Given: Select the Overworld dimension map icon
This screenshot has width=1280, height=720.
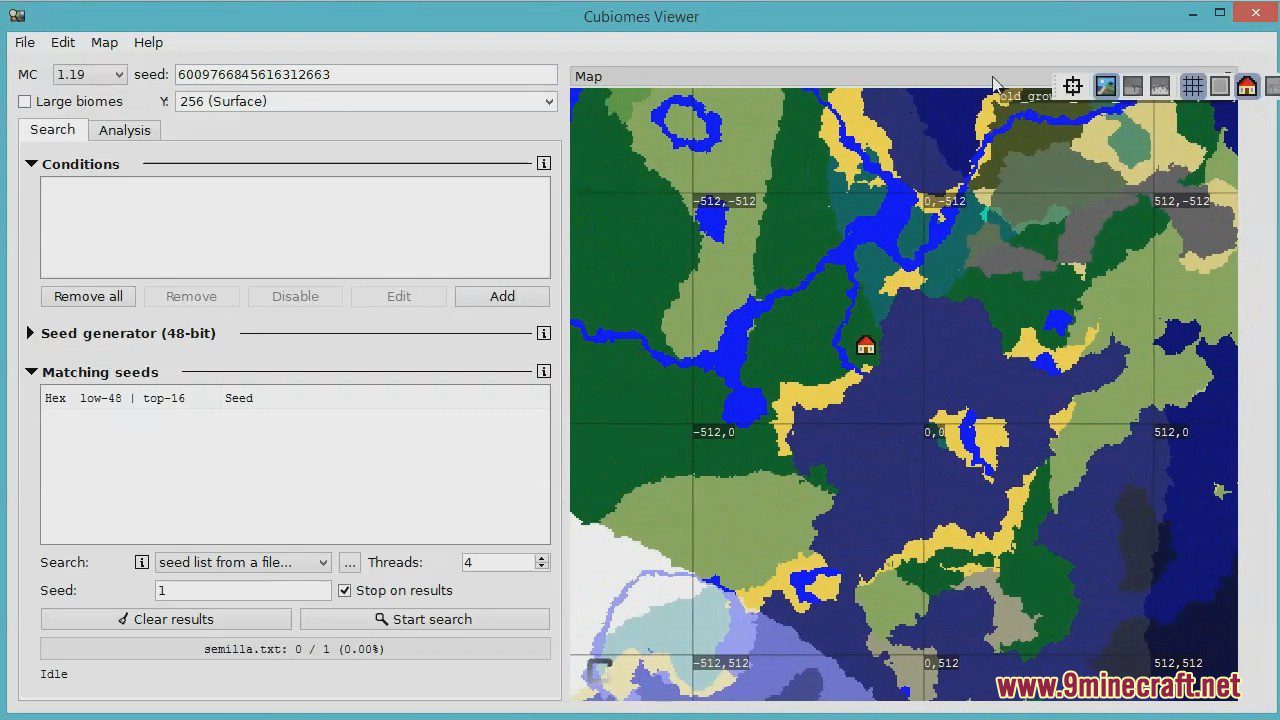Looking at the screenshot, I should coord(1105,86).
